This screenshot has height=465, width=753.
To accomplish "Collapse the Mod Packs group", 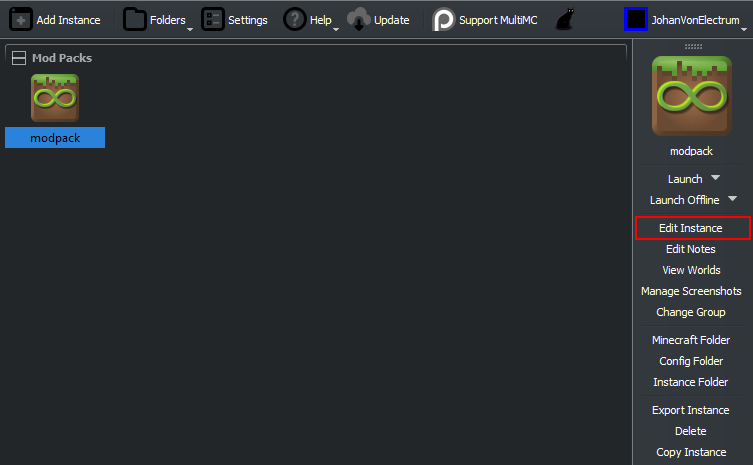I will (x=19, y=58).
